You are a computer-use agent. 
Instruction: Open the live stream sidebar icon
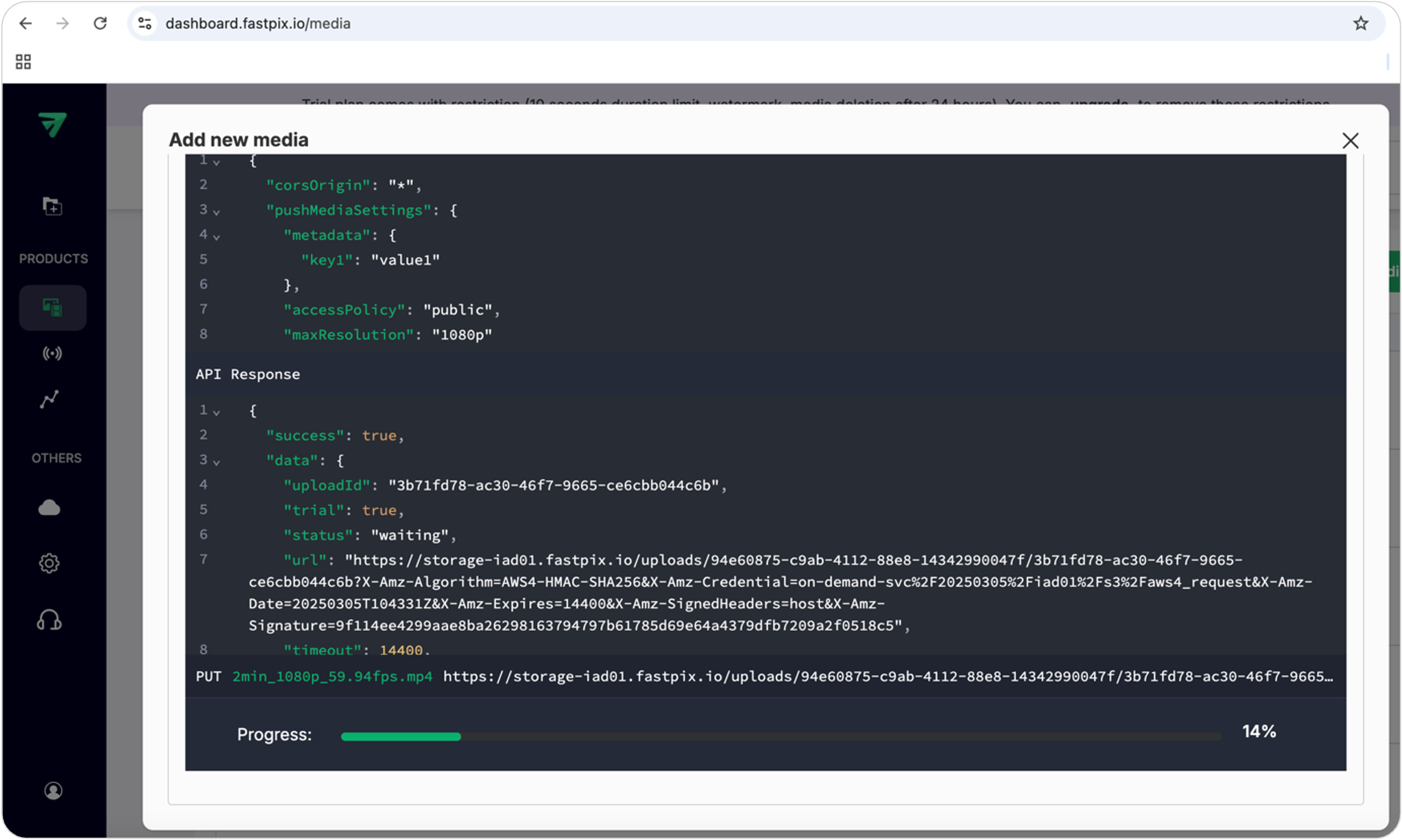[52, 353]
